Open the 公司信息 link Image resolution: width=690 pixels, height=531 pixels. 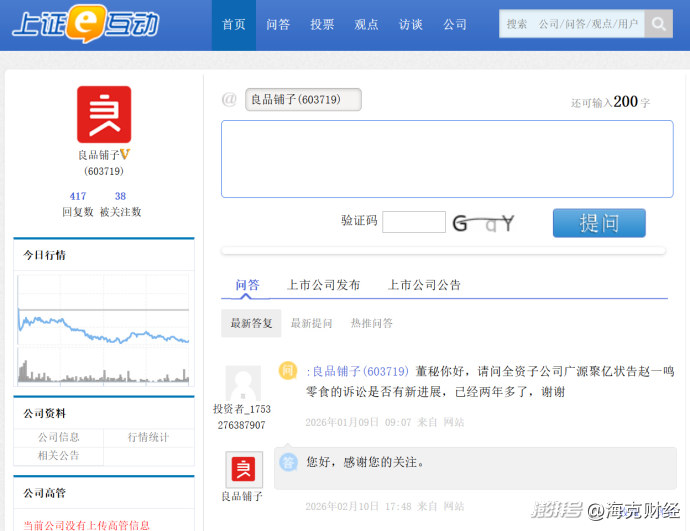coord(59,437)
